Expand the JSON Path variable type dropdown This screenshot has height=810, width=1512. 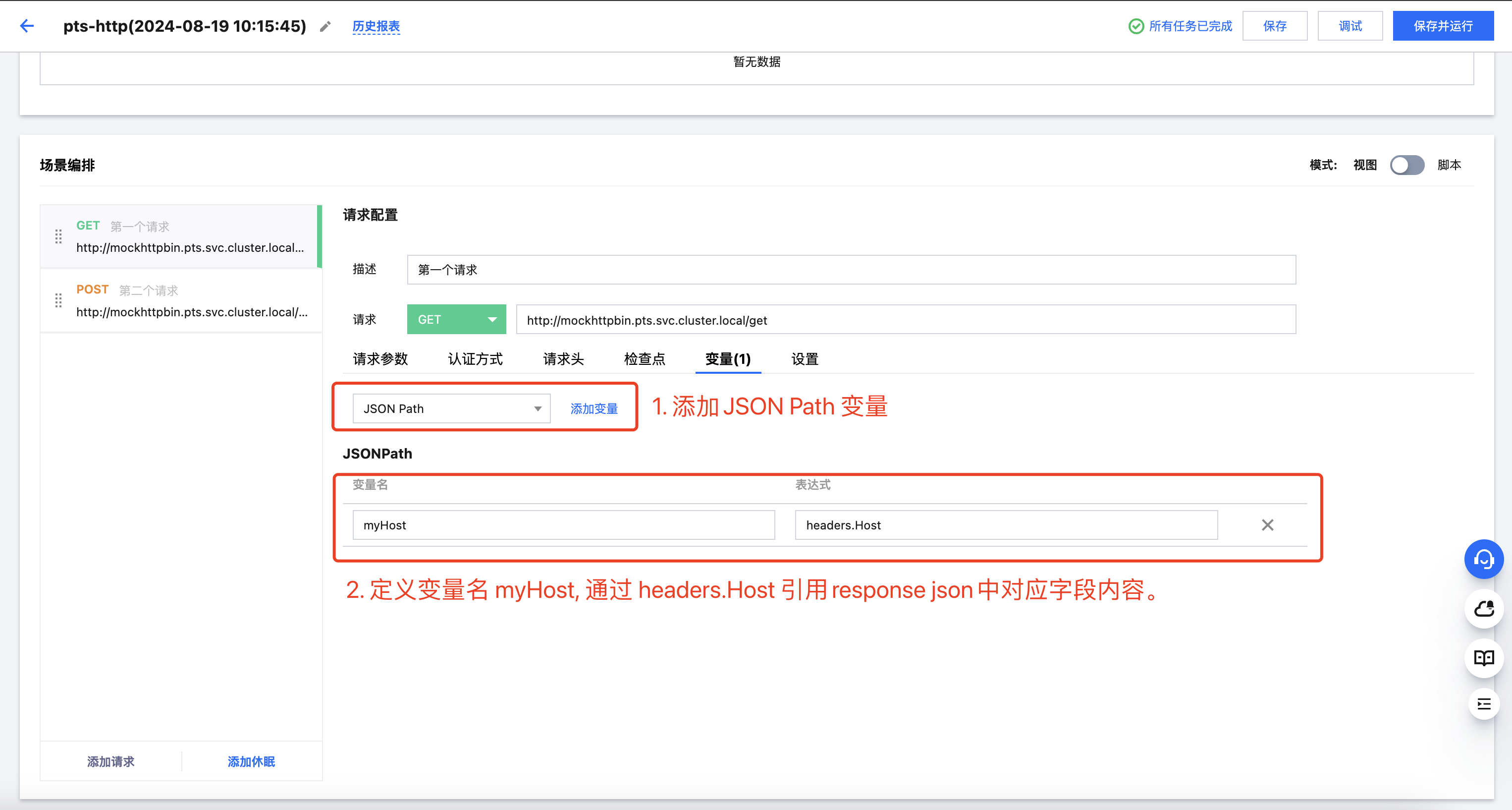click(451, 408)
